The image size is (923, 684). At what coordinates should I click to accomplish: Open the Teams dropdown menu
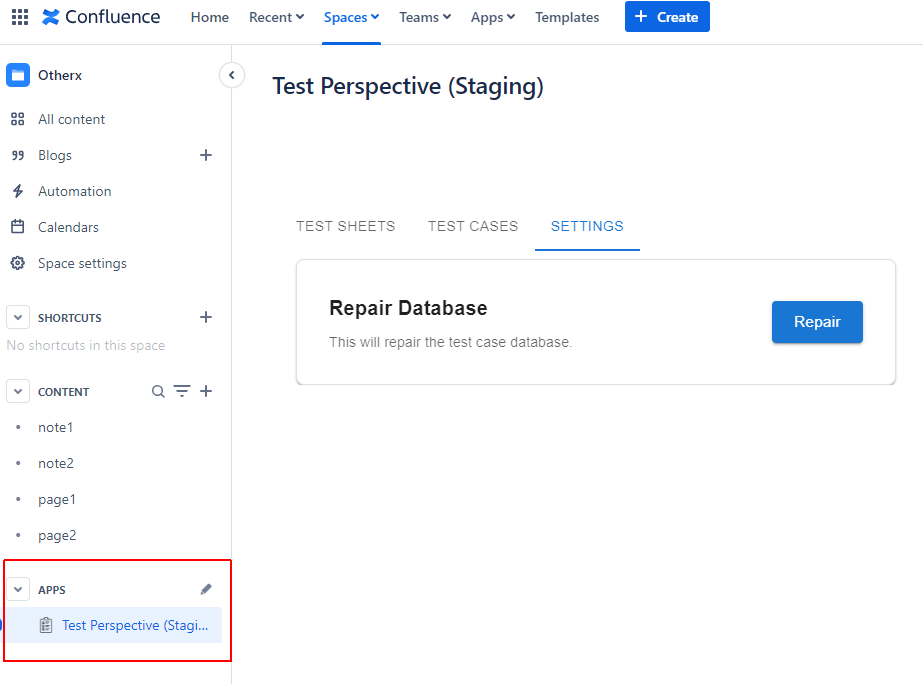point(424,17)
